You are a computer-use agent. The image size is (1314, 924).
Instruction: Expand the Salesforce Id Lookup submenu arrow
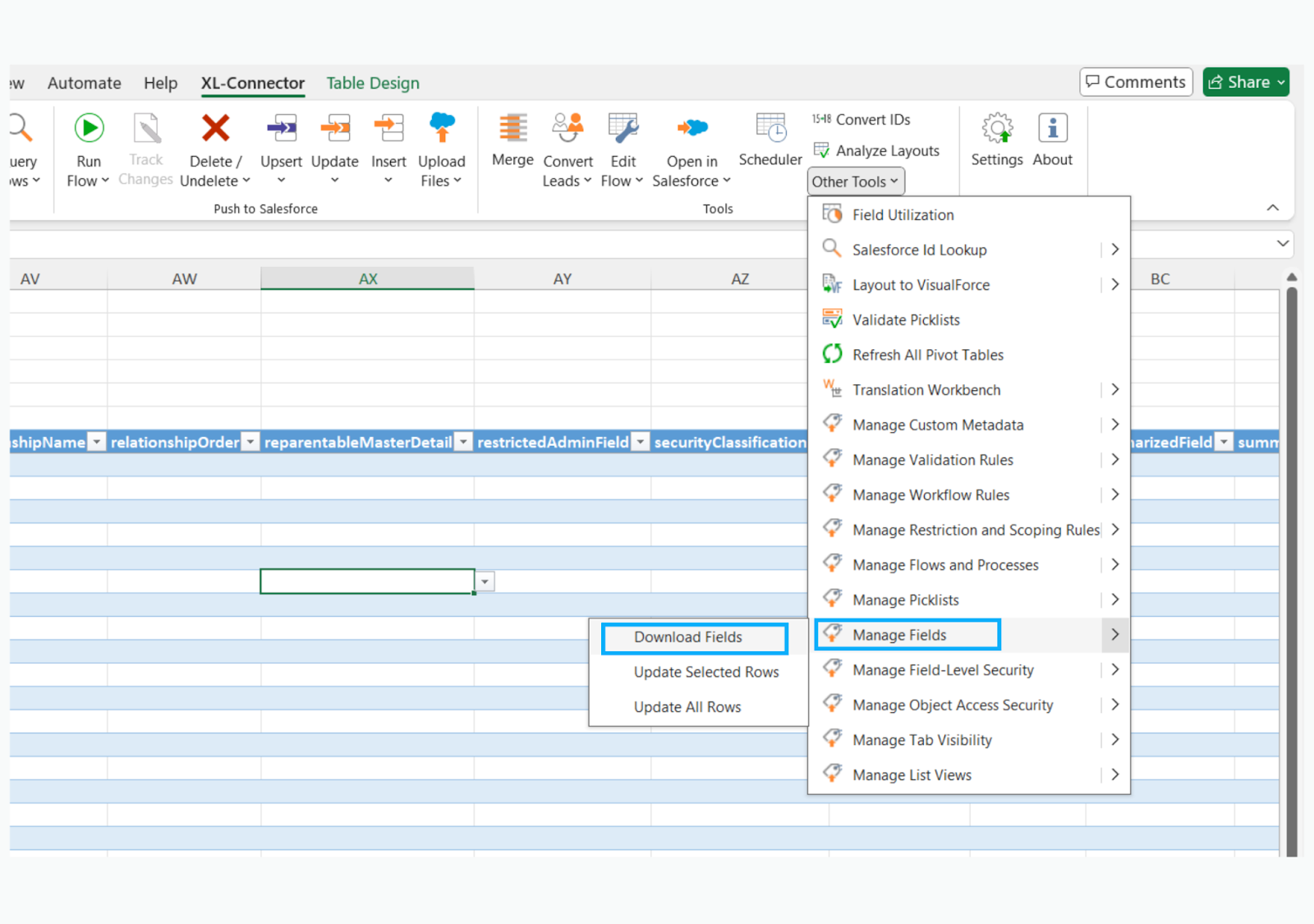[x=1114, y=249]
